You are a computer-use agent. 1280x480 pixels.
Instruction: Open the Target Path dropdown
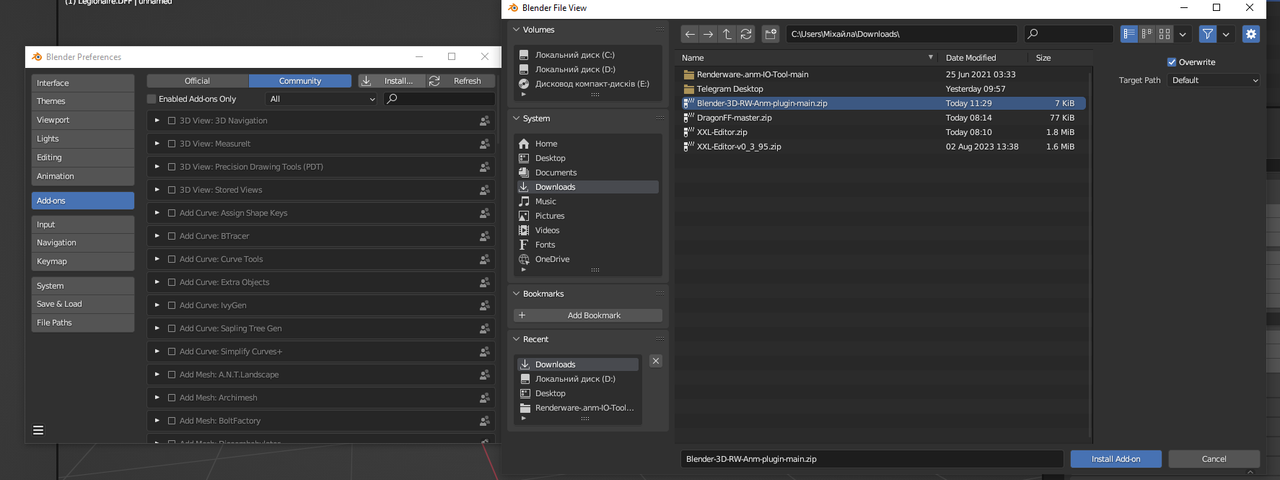pyautogui.click(x=1214, y=80)
